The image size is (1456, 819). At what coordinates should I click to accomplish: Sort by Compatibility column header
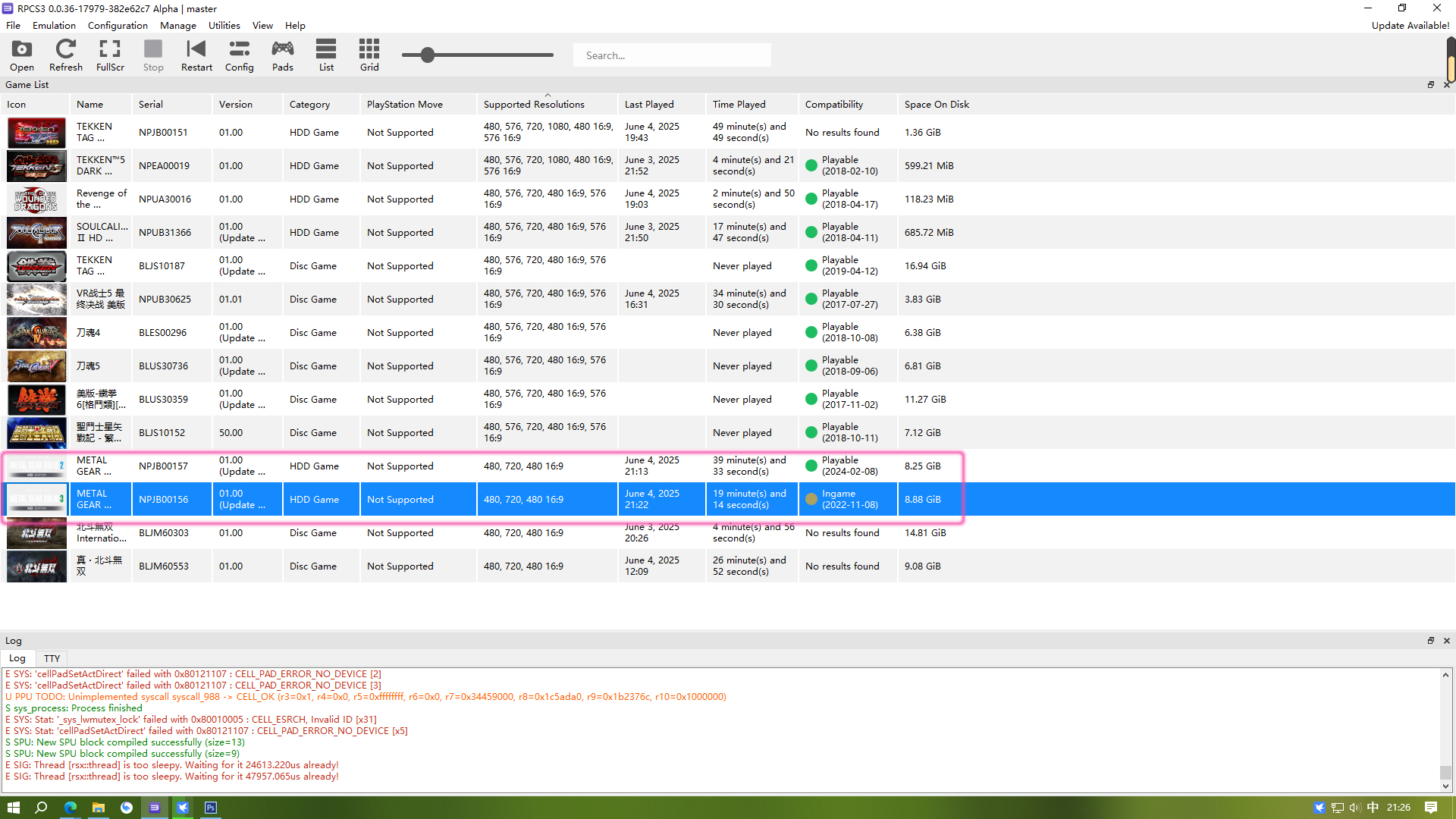pos(848,105)
